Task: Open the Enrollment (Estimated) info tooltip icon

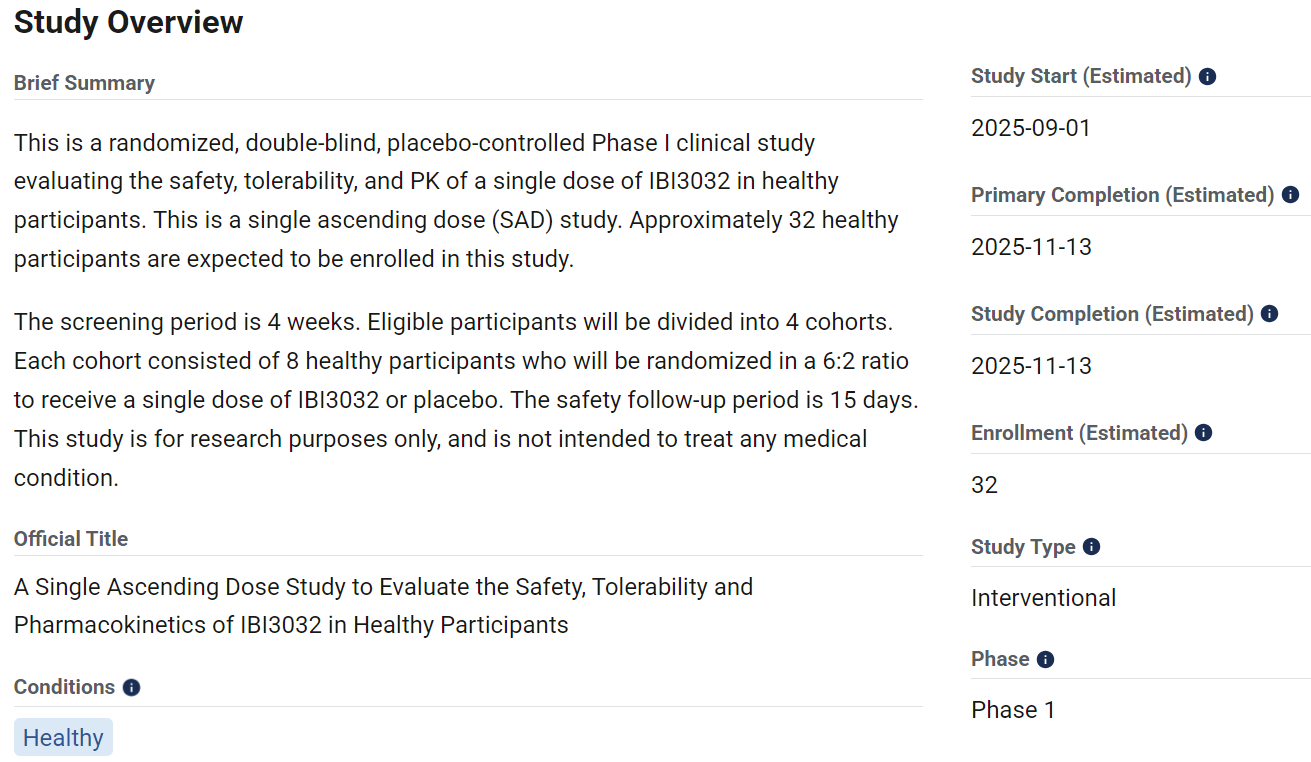Action: (1203, 433)
